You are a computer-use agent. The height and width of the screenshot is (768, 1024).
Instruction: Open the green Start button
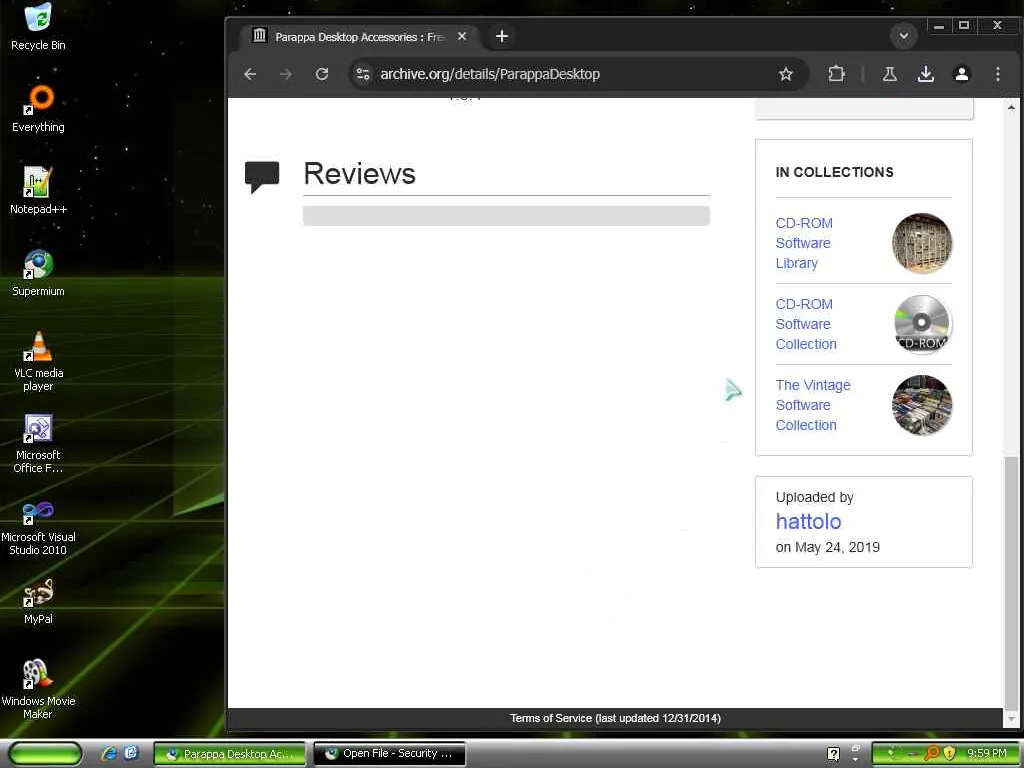(x=46, y=754)
